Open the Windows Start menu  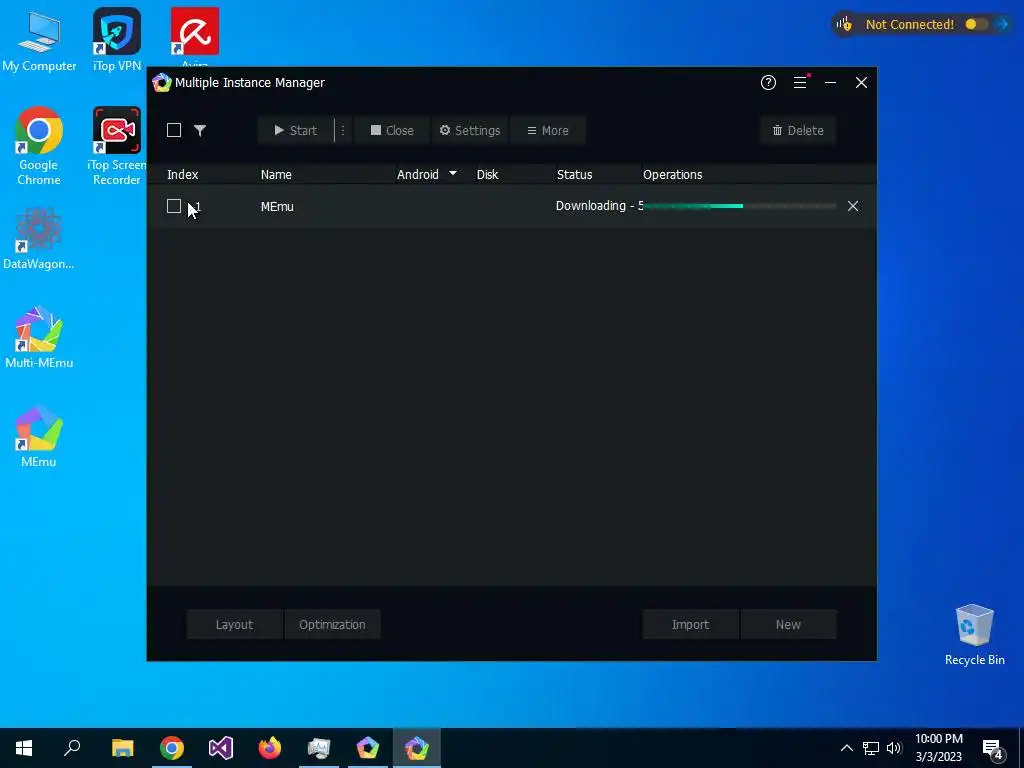24,748
